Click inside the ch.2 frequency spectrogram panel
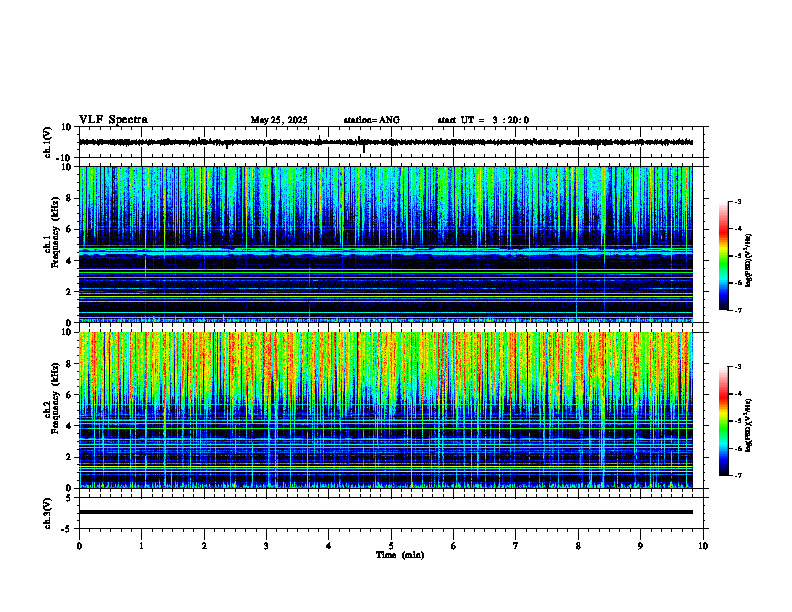Image resolution: width=792 pixels, height=612 pixels. point(386,410)
